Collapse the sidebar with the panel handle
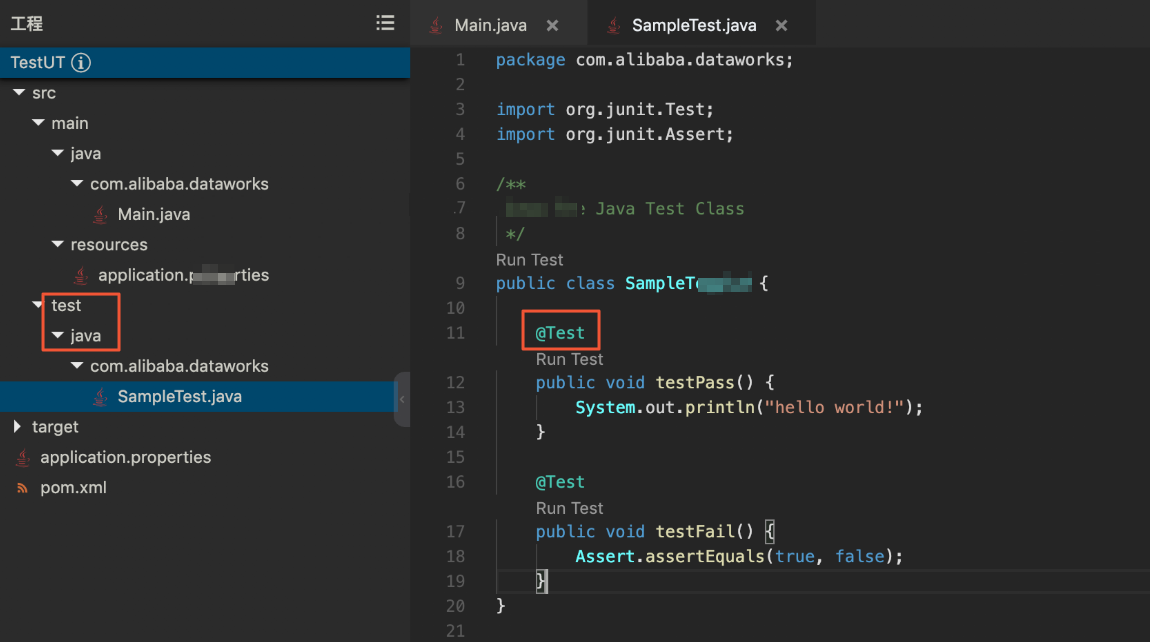 click(x=402, y=399)
